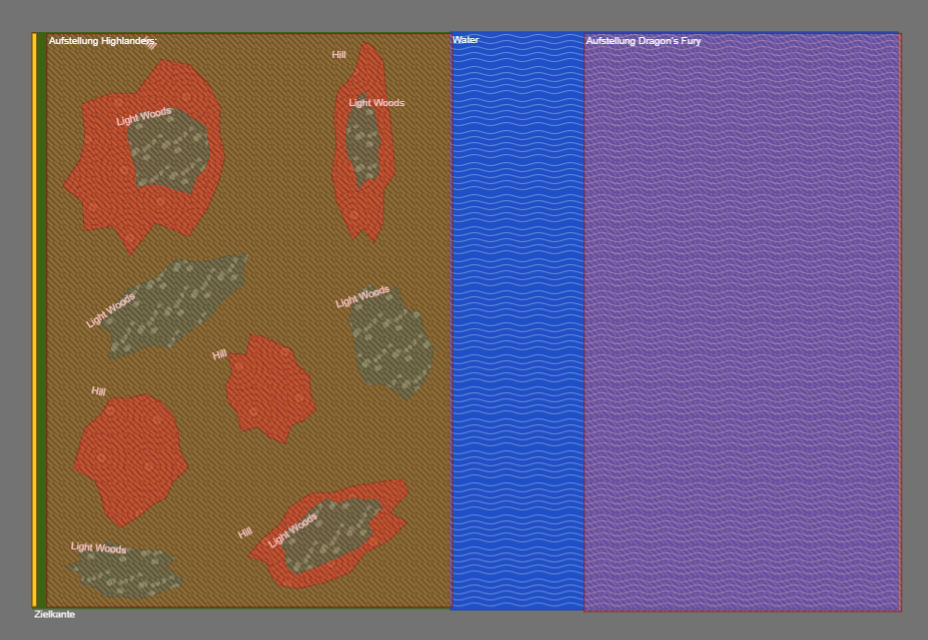This screenshot has width=928, height=640.
Task: Click the "Zielkante" label below the map
Action: point(54,614)
